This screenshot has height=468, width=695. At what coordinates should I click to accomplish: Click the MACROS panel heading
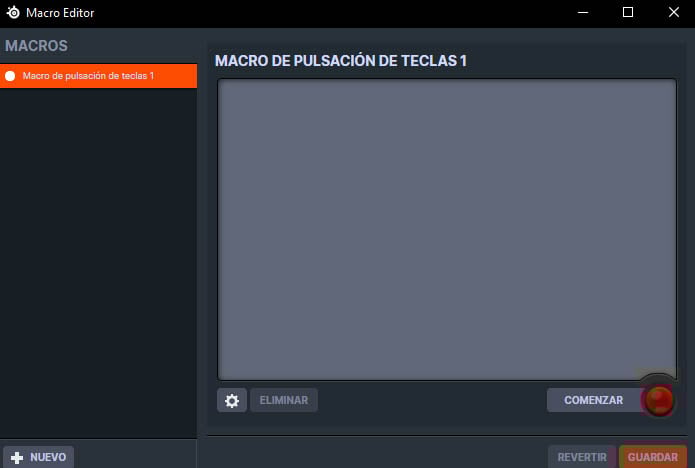pos(36,46)
